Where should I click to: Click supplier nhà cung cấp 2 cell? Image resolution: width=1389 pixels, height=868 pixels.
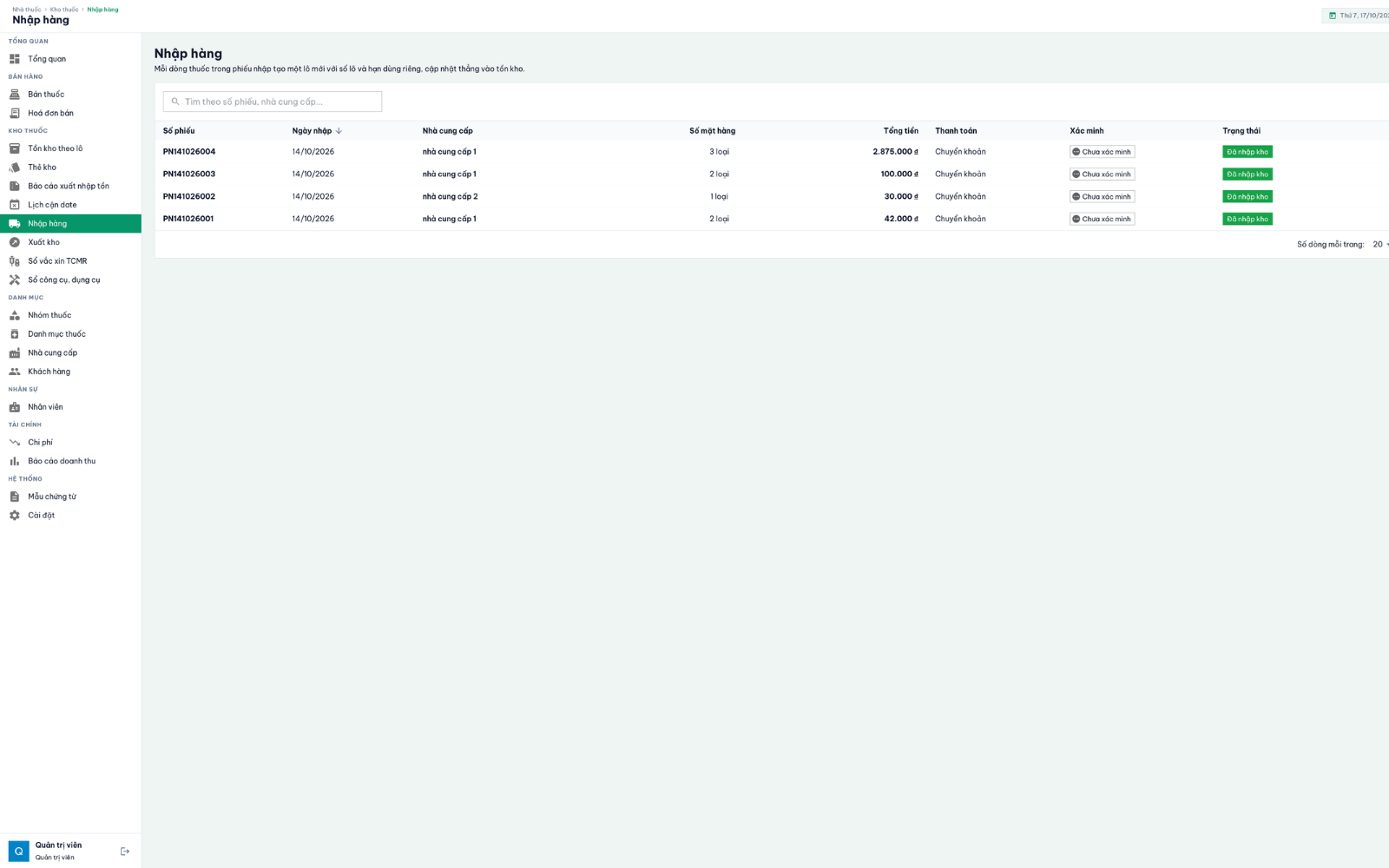[x=451, y=197]
